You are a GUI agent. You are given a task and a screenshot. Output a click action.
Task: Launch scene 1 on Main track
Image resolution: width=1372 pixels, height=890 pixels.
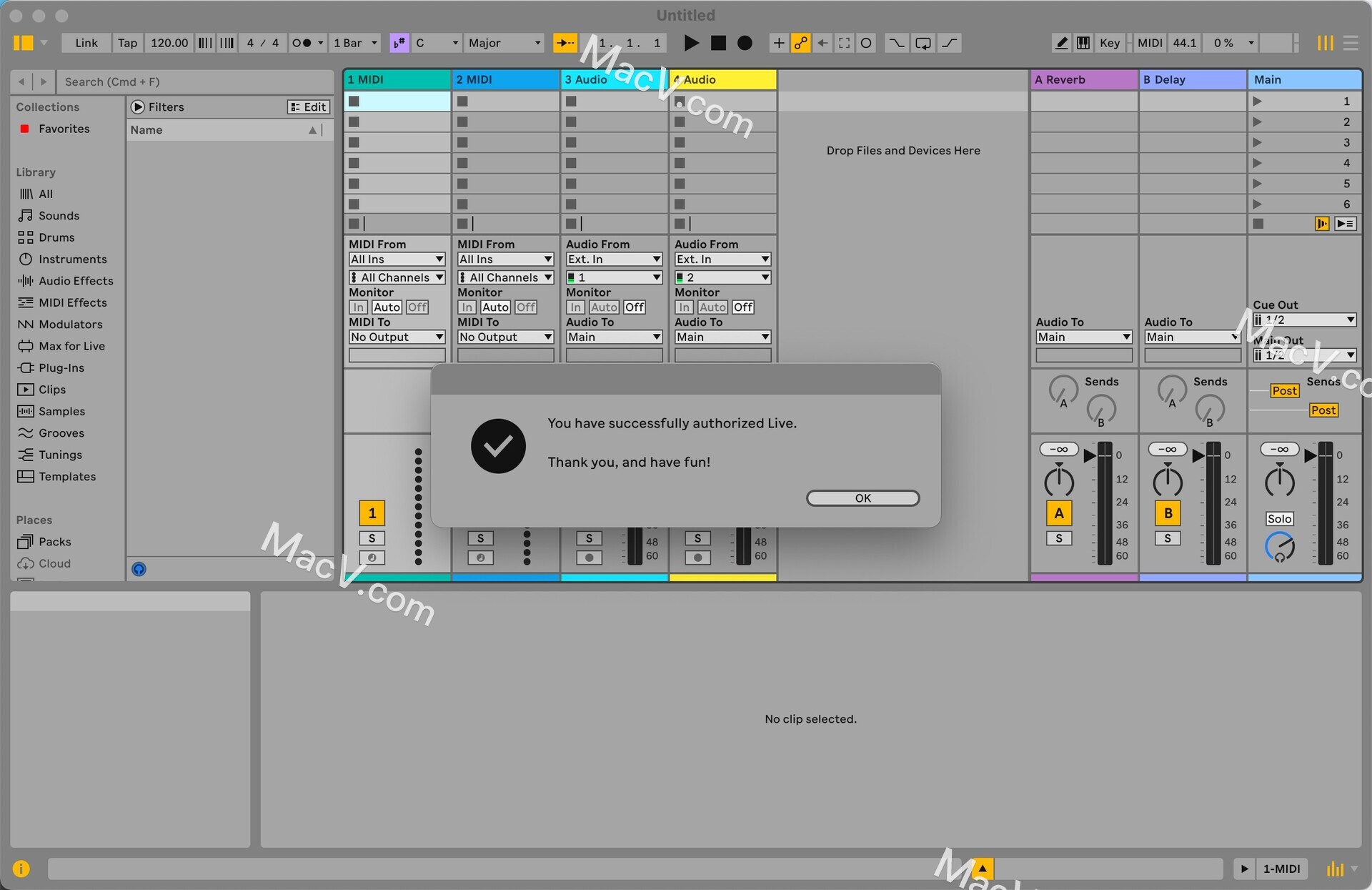tap(1258, 102)
